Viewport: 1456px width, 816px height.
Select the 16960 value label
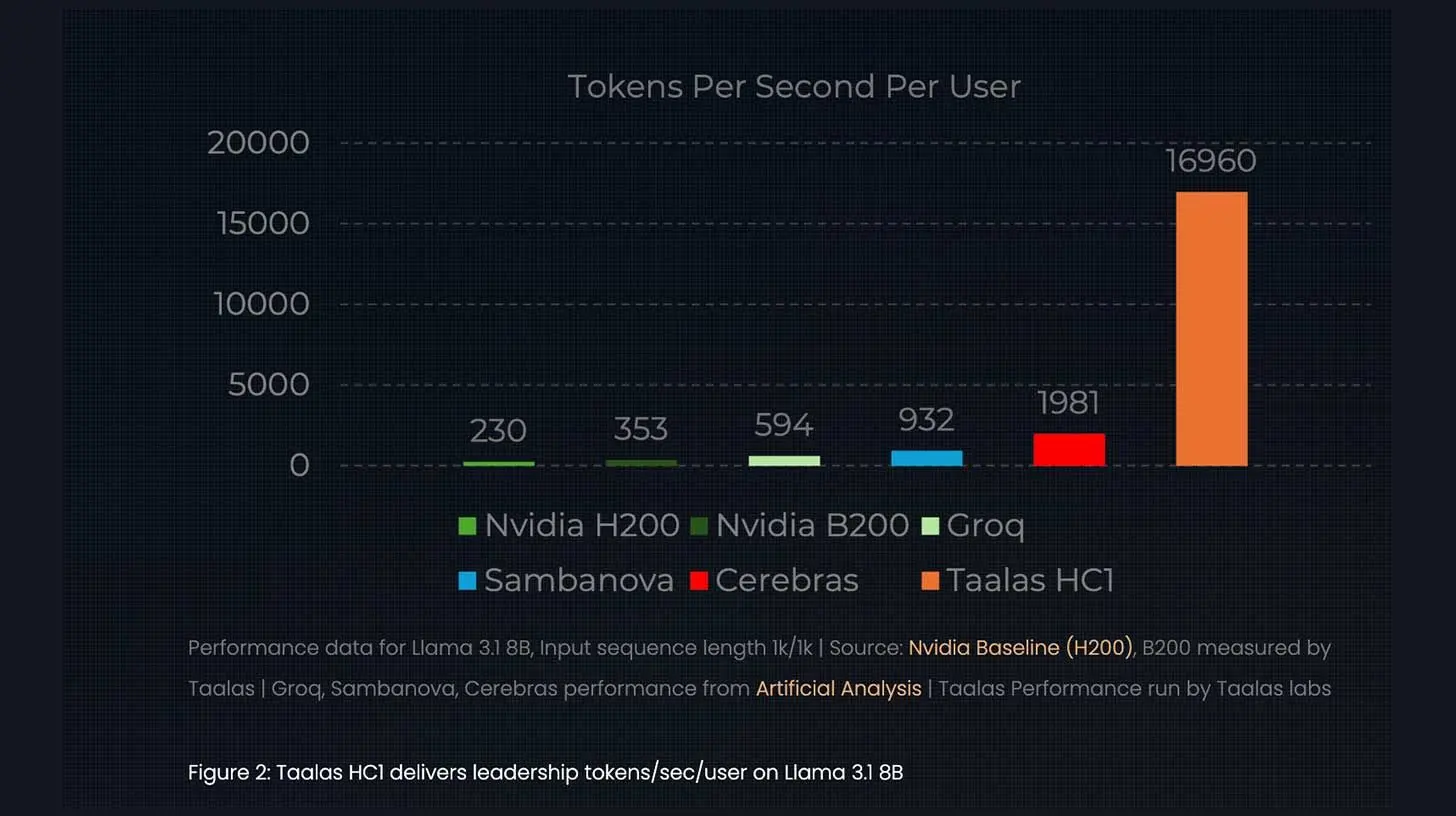tap(1211, 161)
